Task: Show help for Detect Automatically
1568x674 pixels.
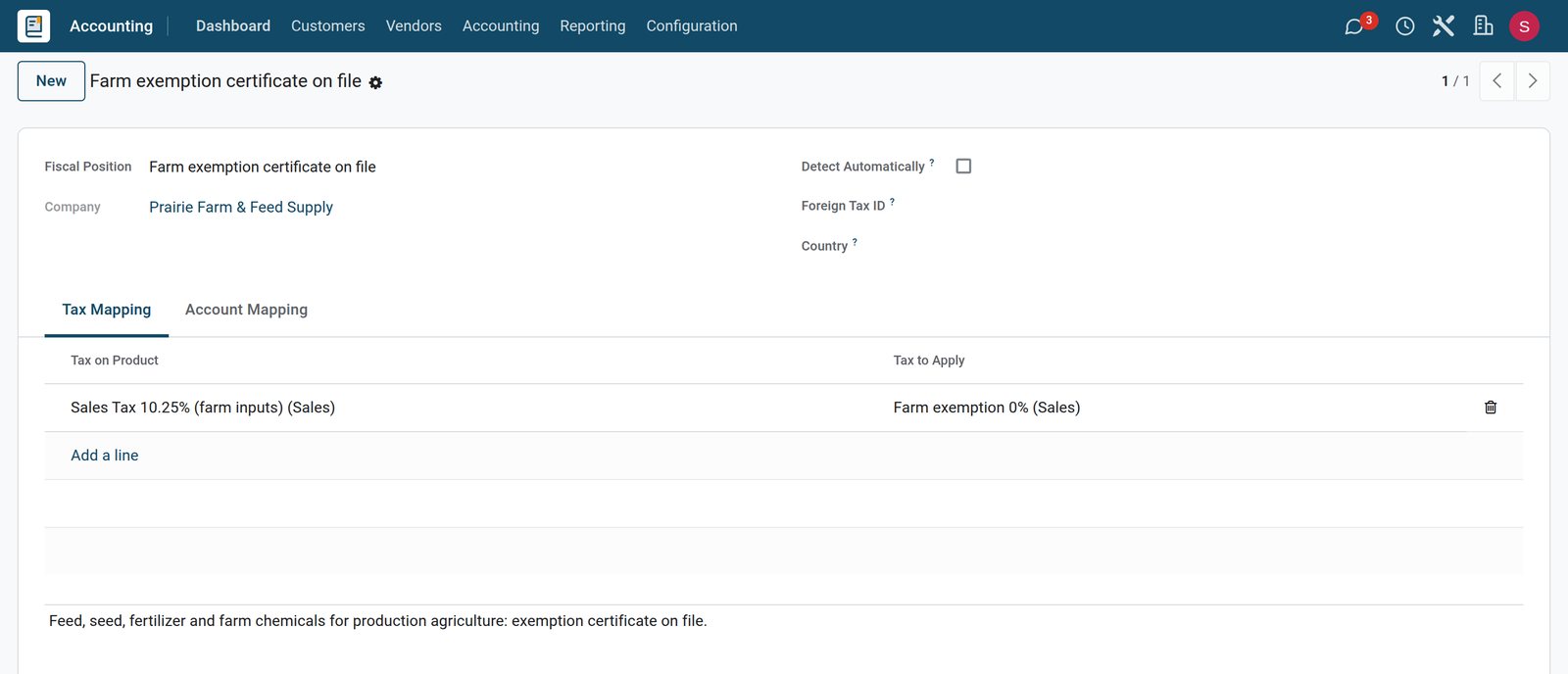Action: coord(932,163)
